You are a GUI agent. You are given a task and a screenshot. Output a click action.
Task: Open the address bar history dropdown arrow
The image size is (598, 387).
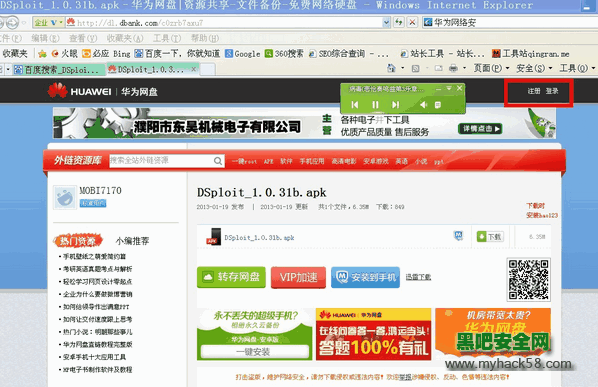386,22
